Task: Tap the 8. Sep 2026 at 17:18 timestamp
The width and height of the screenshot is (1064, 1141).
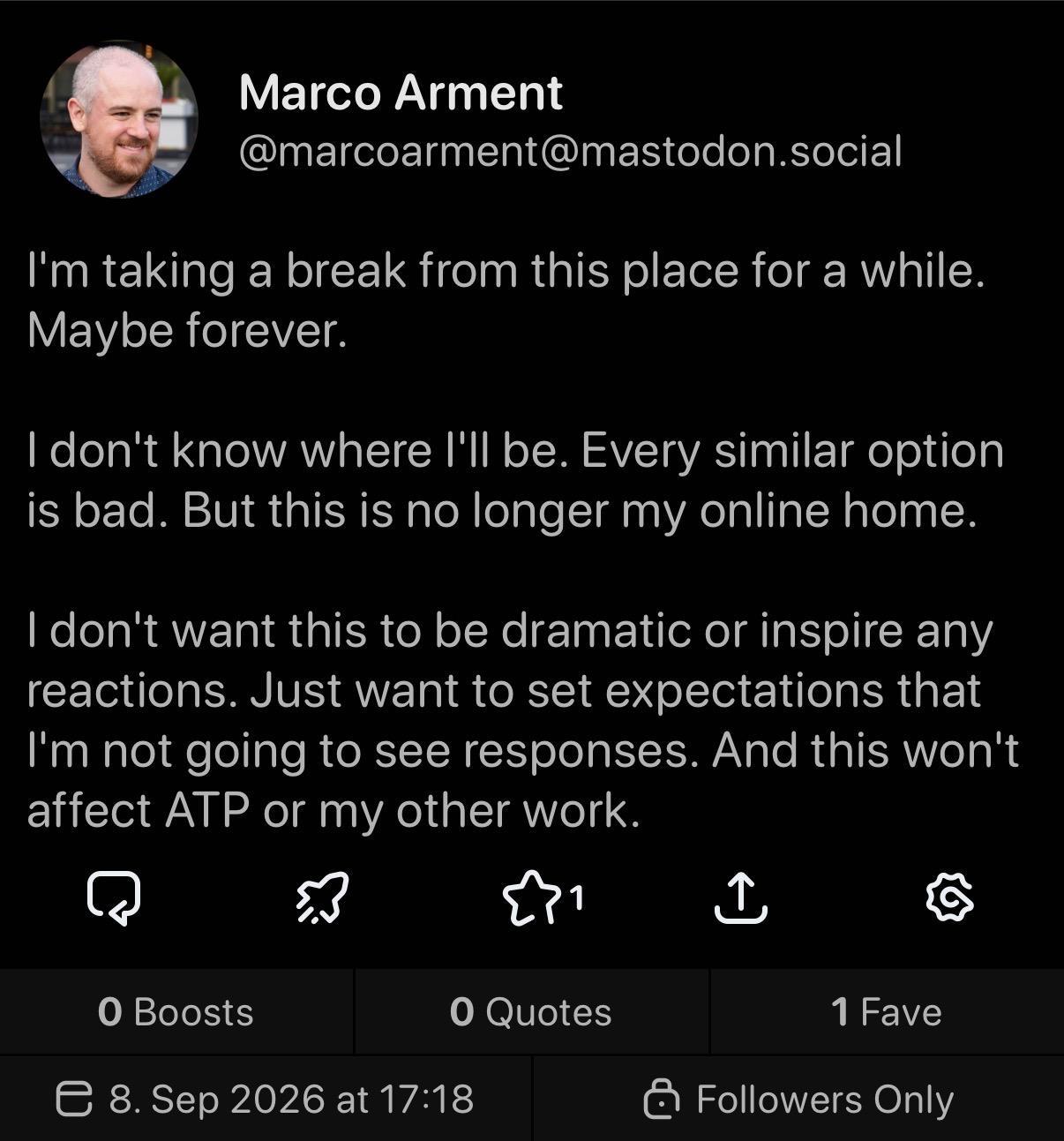Action: click(291, 1099)
